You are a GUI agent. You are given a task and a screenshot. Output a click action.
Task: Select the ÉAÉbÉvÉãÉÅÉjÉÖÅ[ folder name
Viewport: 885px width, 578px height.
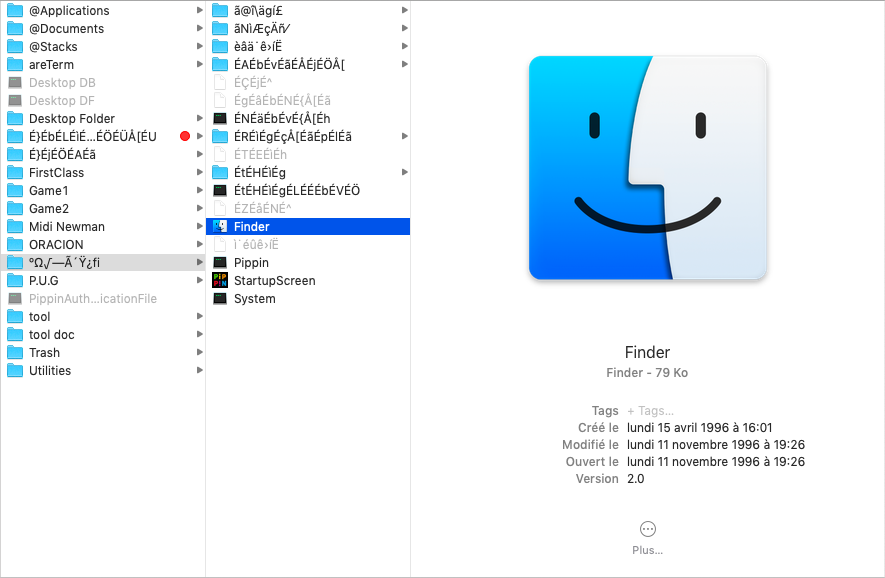pos(290,64)
